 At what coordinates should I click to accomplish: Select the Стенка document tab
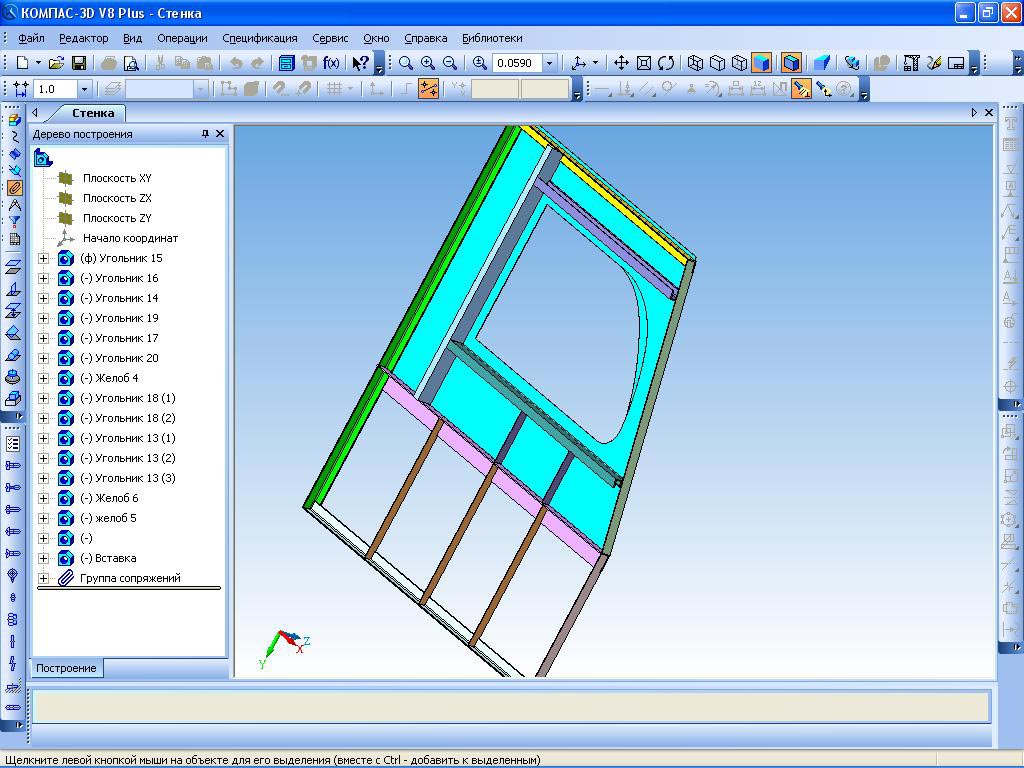(92, 113)
